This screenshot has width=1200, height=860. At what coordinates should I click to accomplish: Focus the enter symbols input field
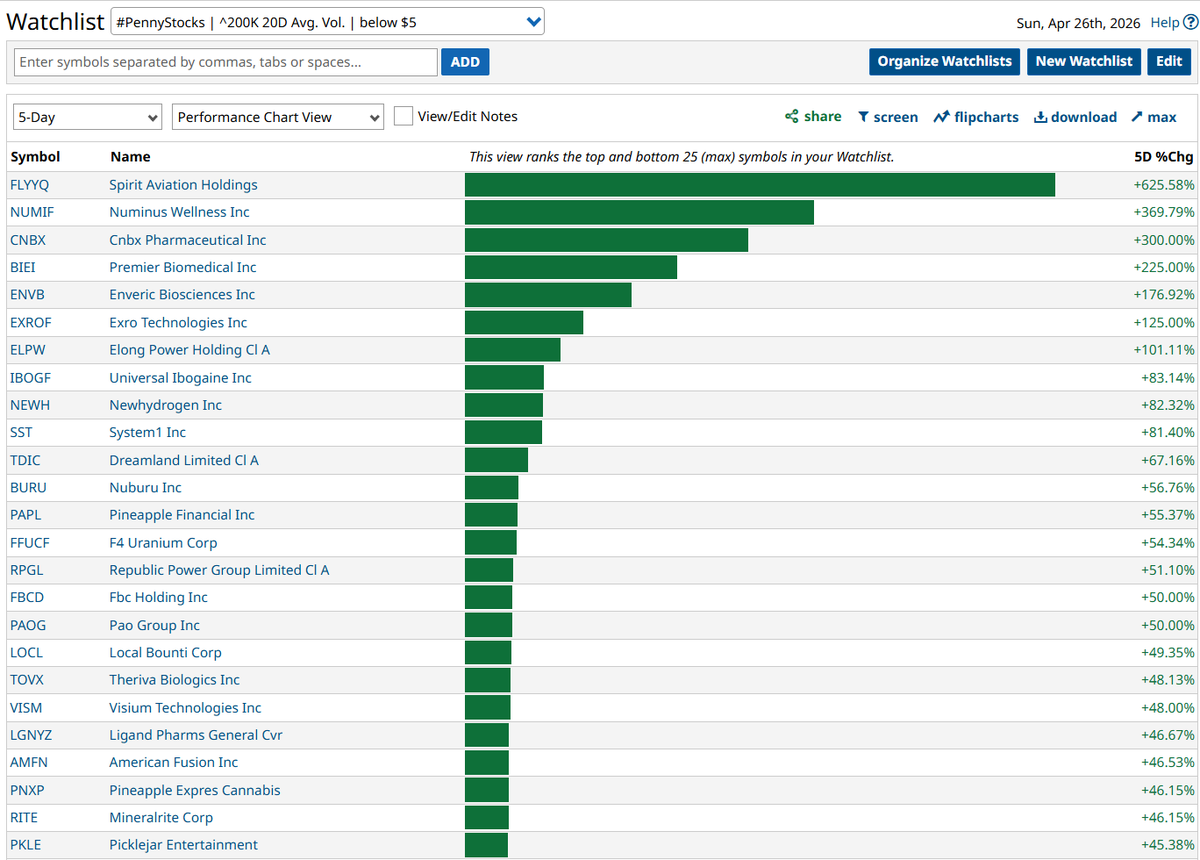225,62
